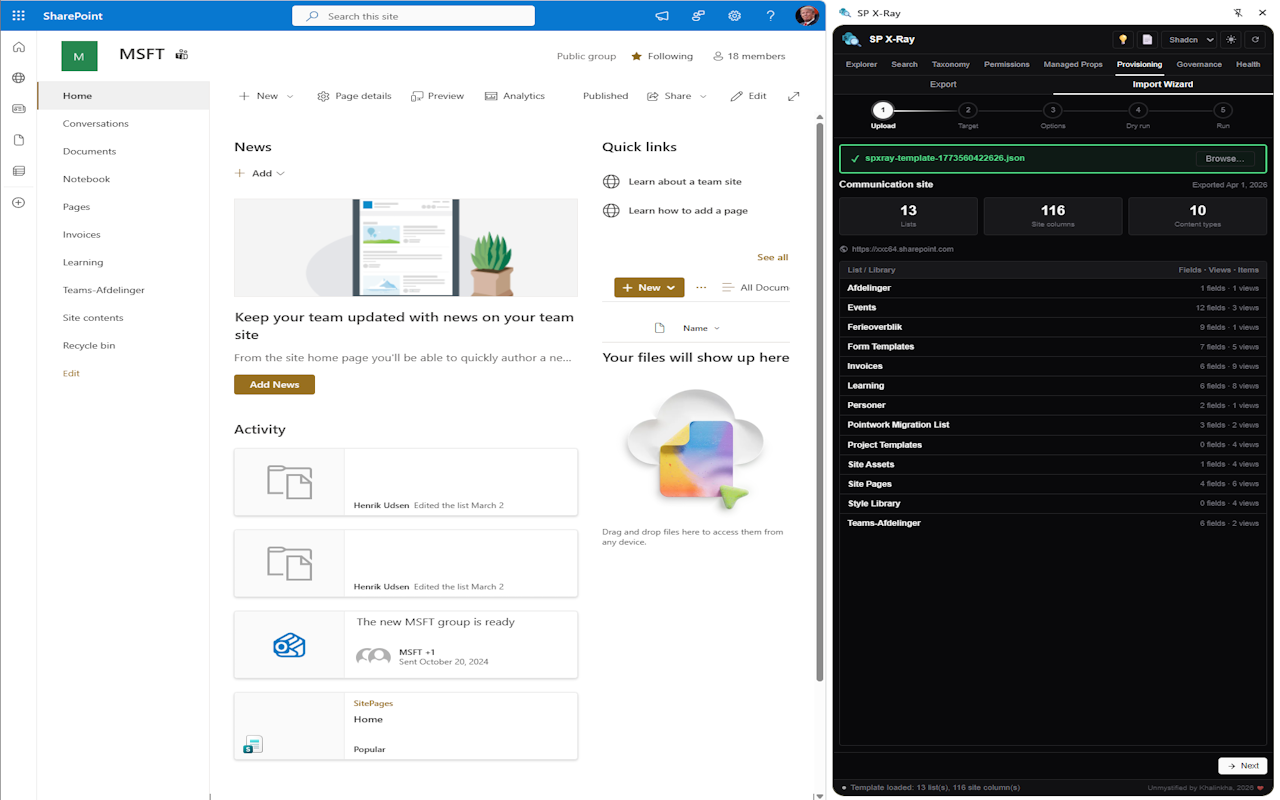Open the news illustration thumbnail

point(406,247)
